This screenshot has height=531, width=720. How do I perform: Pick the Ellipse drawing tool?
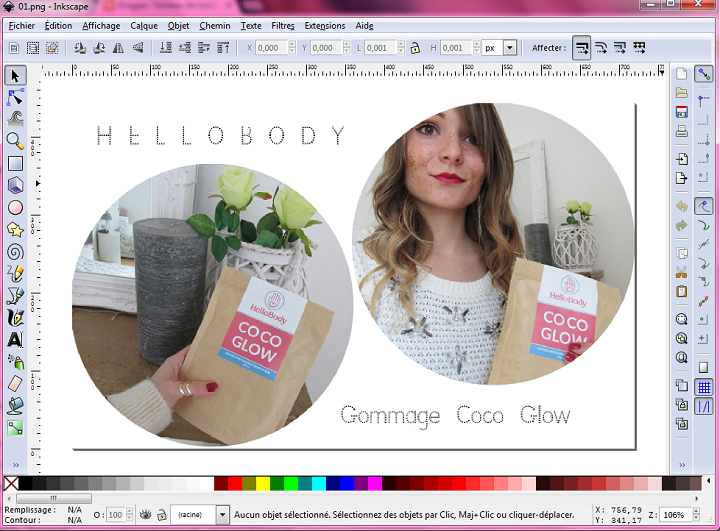[15, 207]
